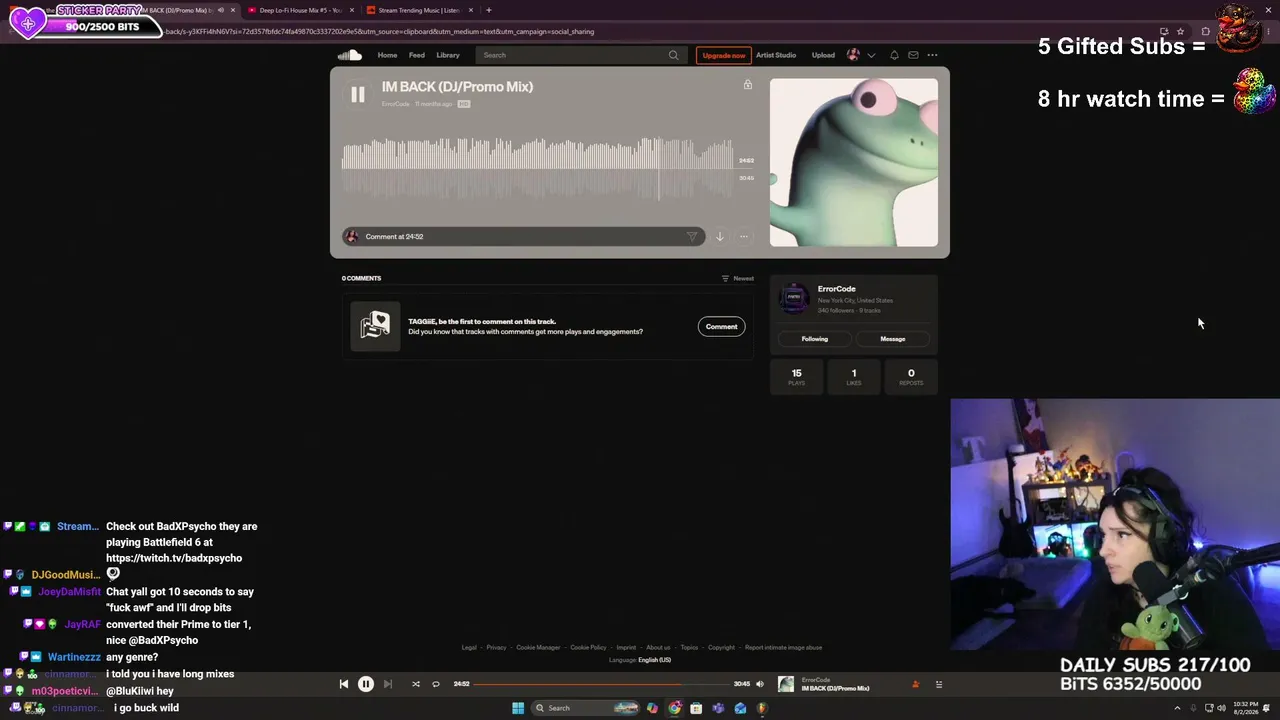Click the Comment at 24:52 field
The width and height of the screenshot is (1280, 720).
click(525, 236)
